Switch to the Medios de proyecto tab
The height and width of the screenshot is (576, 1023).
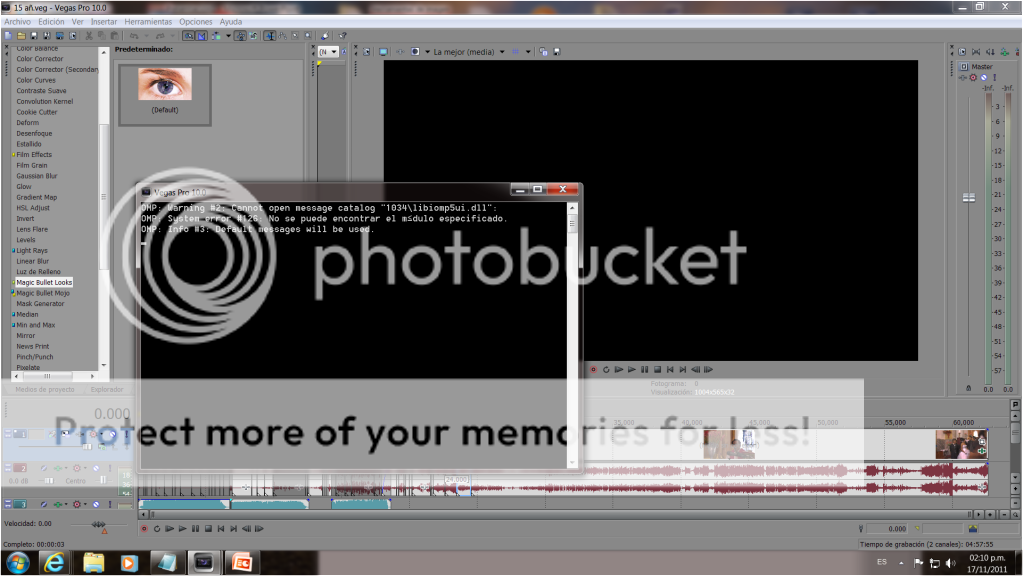pos(45,389)
